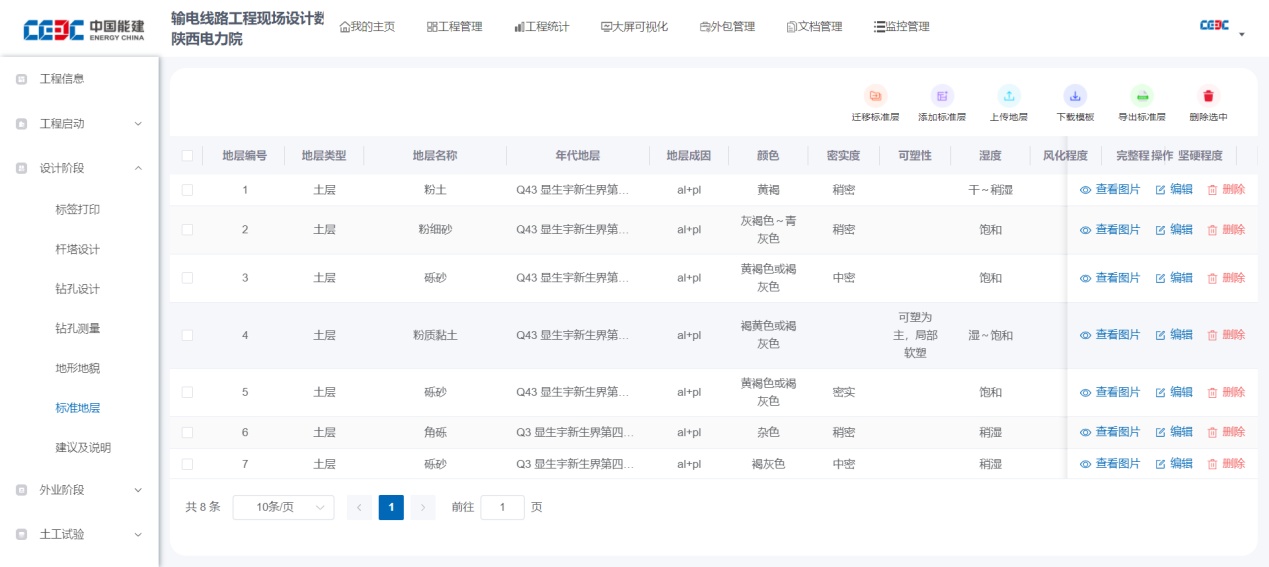This screenshot has height=567, width=1269.
Task: Open 监控管理 in the top navigation
Action: (902, 27)
